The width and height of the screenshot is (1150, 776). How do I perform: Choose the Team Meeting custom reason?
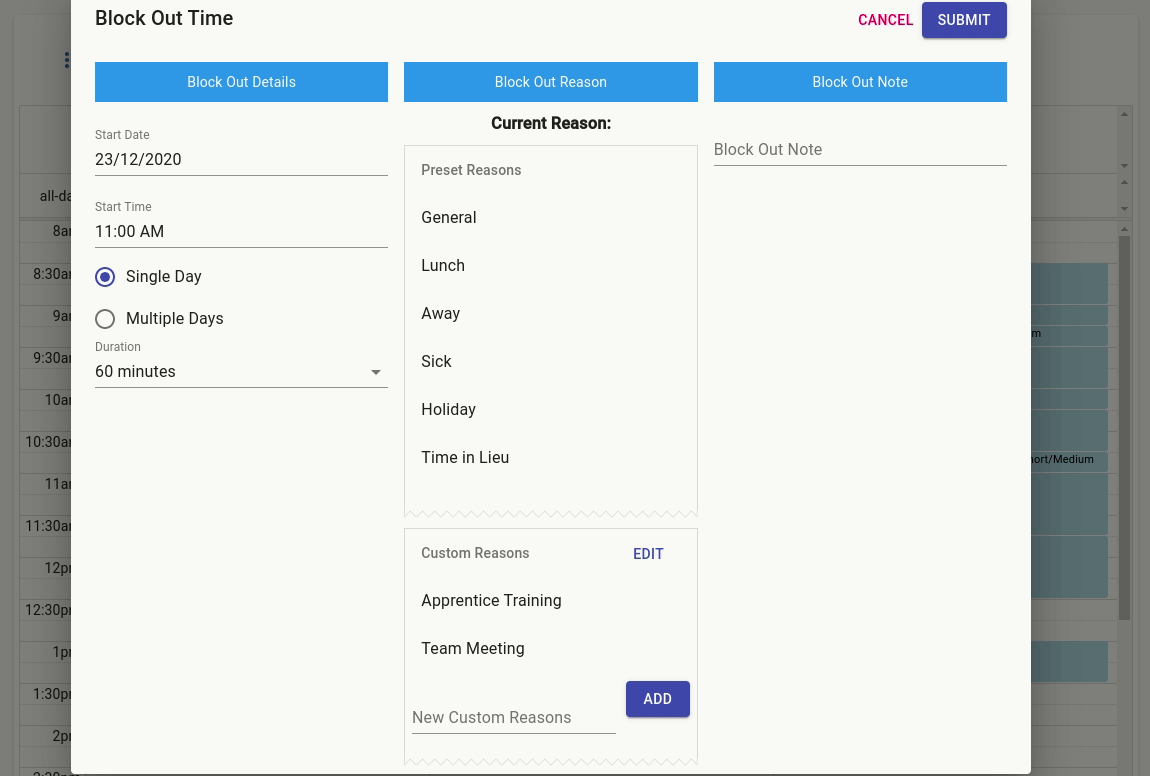[472, 649]
